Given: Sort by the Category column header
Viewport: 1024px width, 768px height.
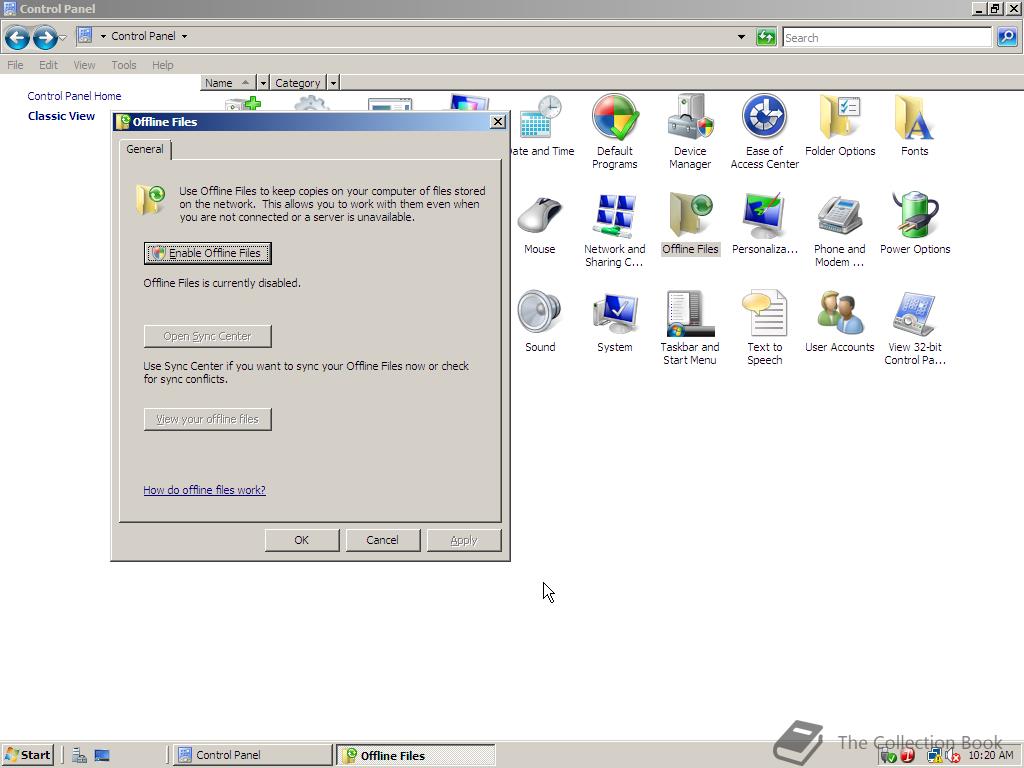Looking at the screenshot, I should pos(298,83).
